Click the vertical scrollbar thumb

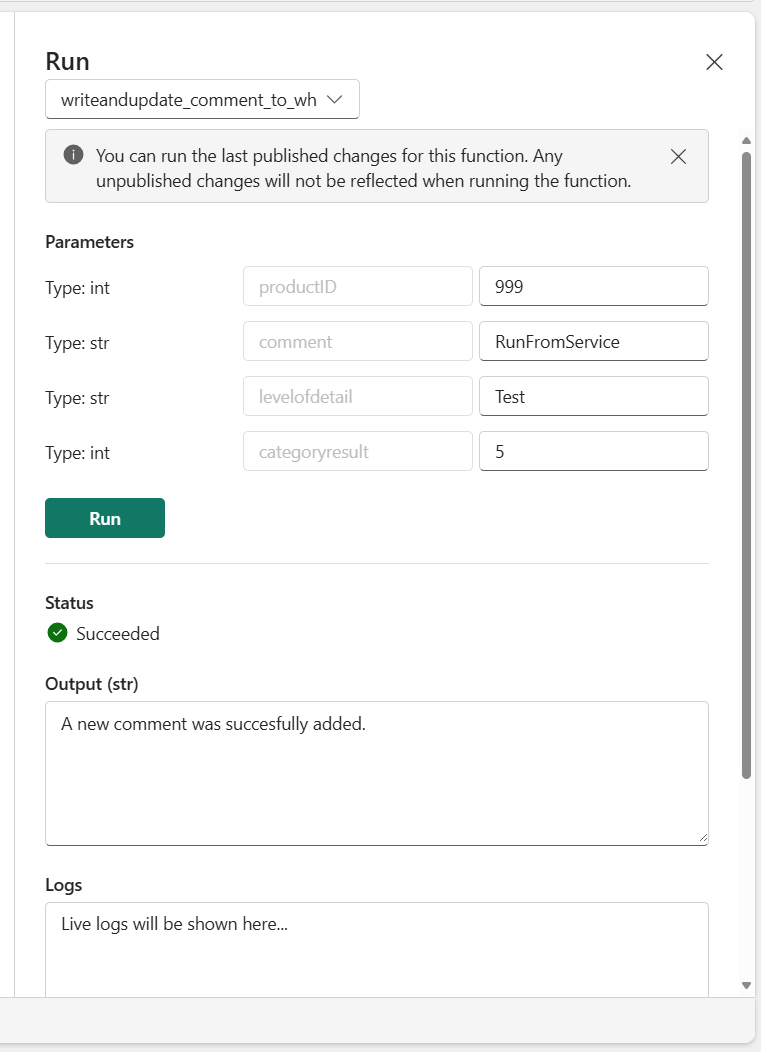click(746, 466)
